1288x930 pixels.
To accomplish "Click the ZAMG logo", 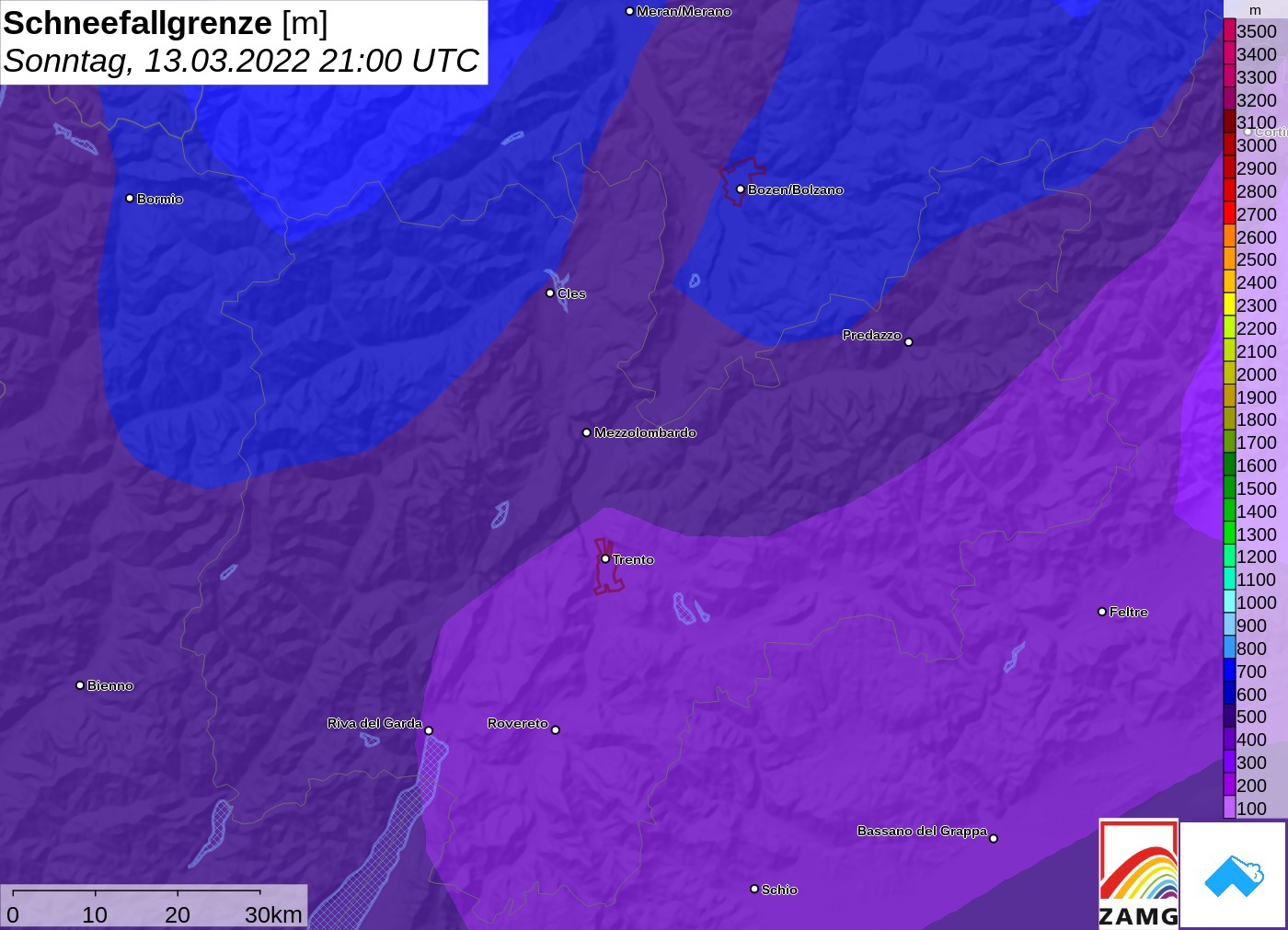I will coord(1138,874).
